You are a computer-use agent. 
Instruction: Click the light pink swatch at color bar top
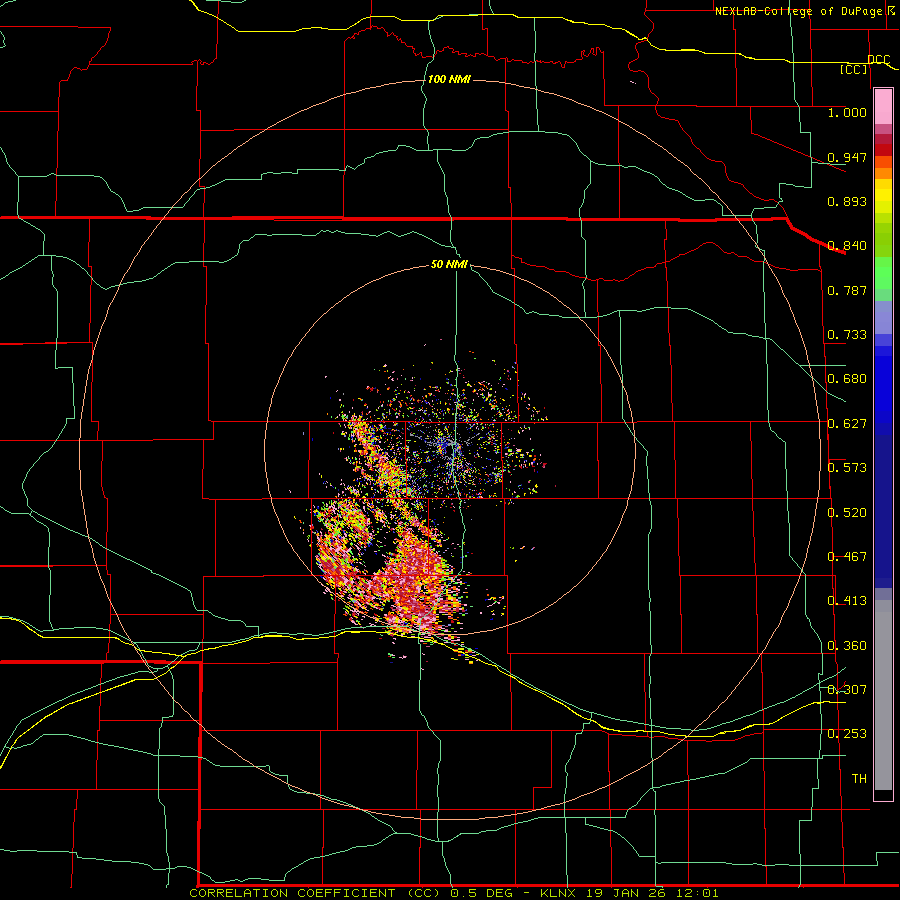[883, 107]
